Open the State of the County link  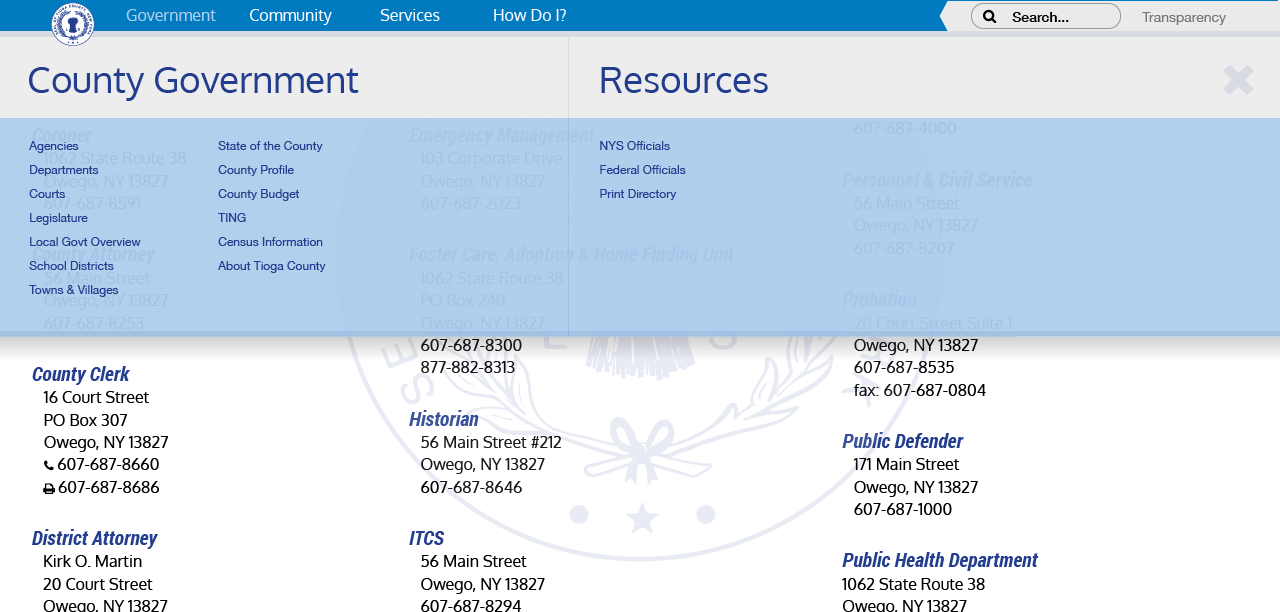point(270,146)
